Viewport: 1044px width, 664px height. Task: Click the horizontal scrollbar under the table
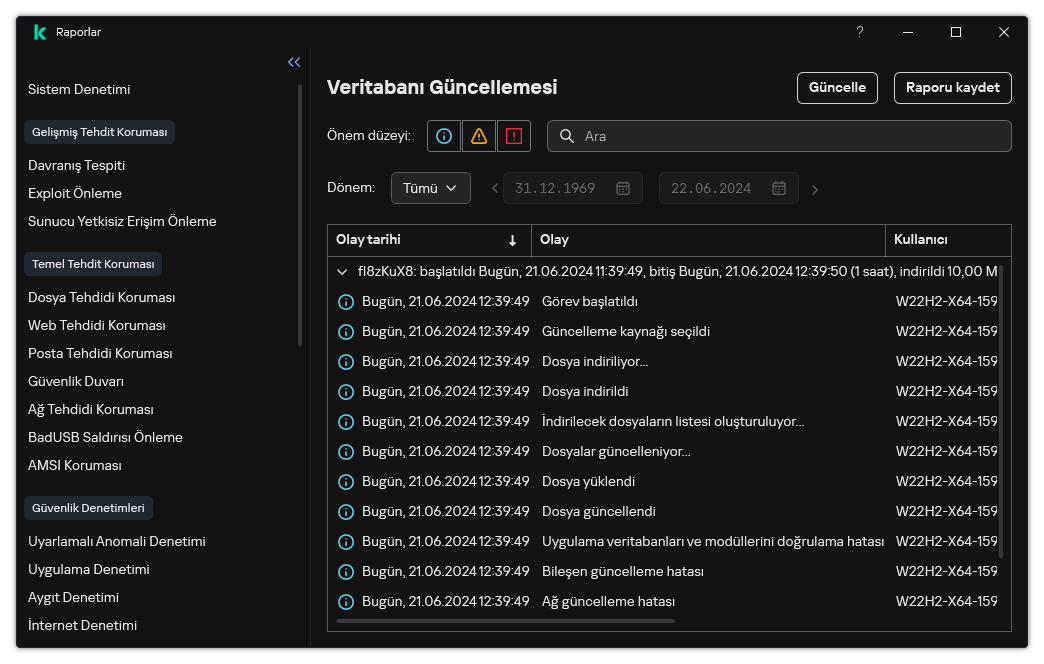point(505,621)
